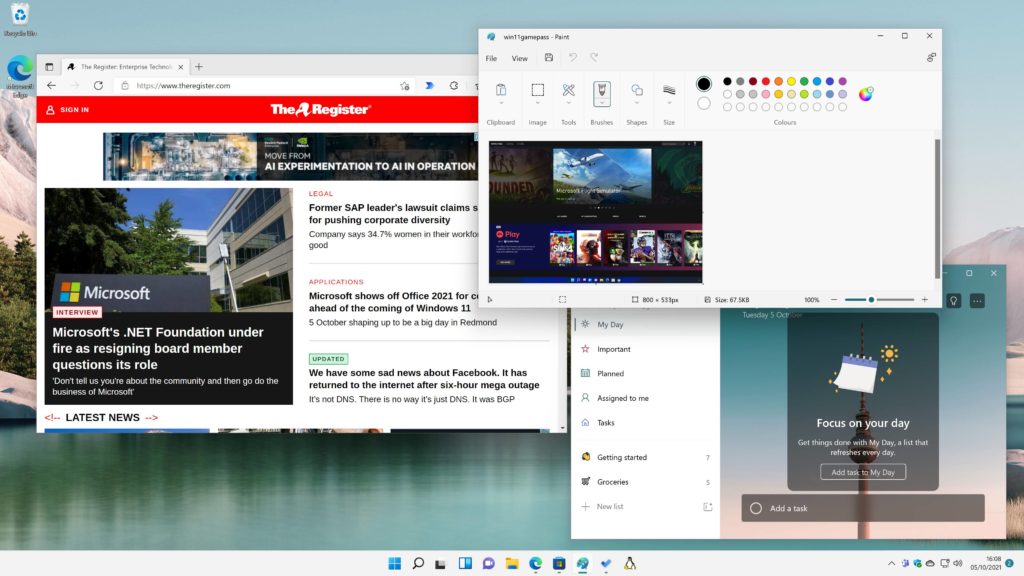Open Widgets from the taskbar
The image size is (1024, 576).
click(465, 564)
